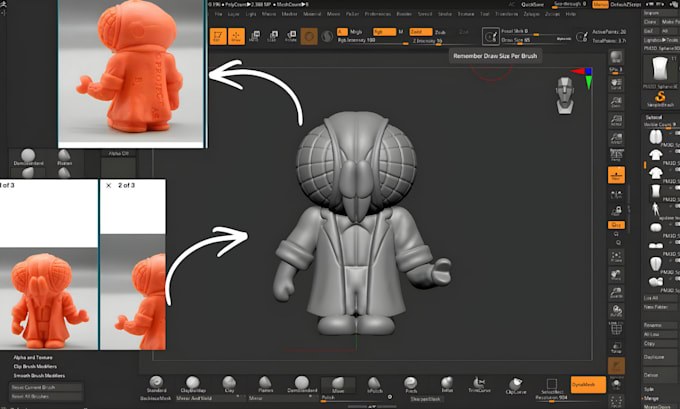Click the Scroll canvas icon in right shelf
Viewport: 680px width, 409px height.
616,84
